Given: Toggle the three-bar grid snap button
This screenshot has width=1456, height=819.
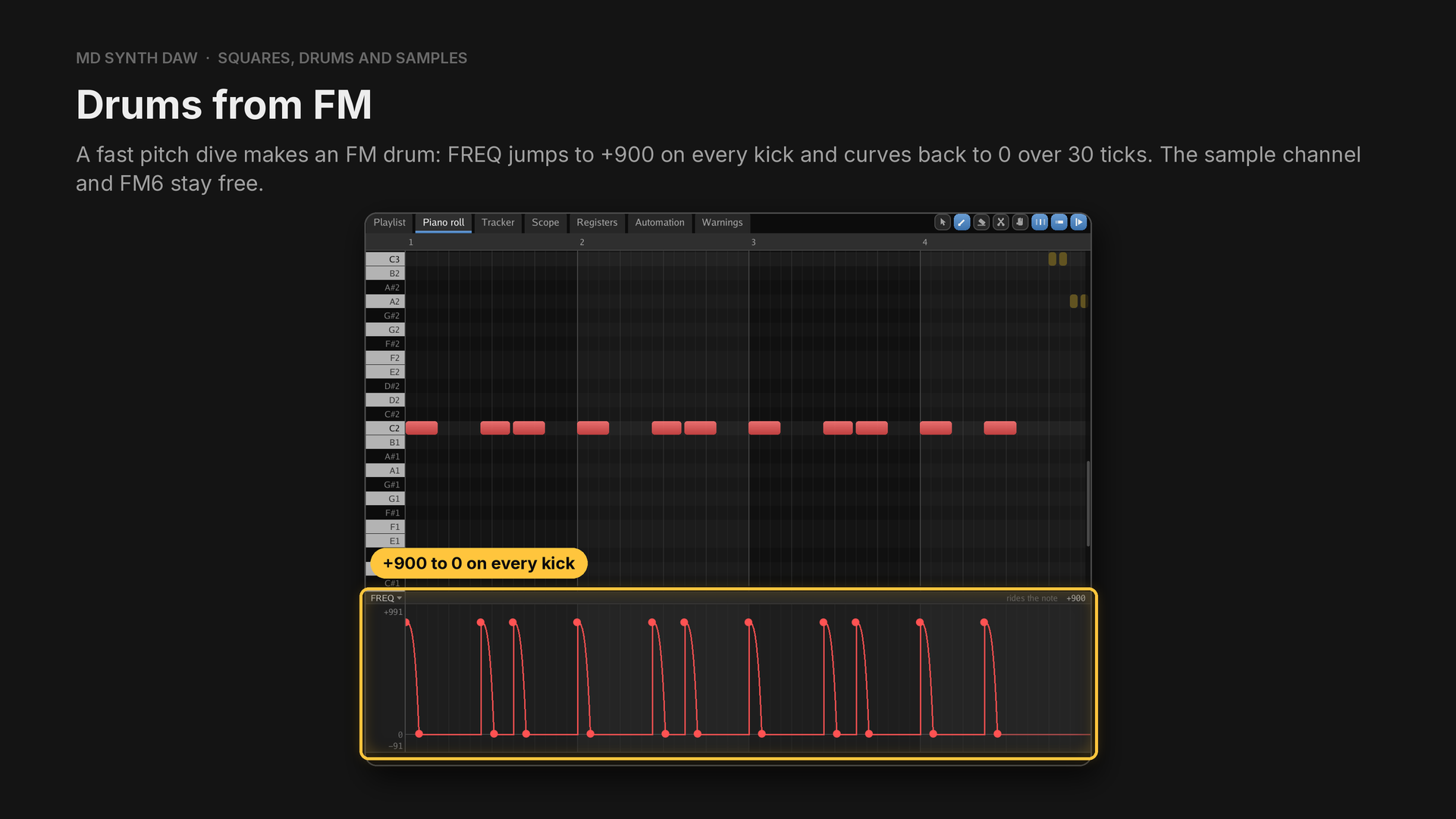Looking at the screenshot, I should click(1040, 222).
